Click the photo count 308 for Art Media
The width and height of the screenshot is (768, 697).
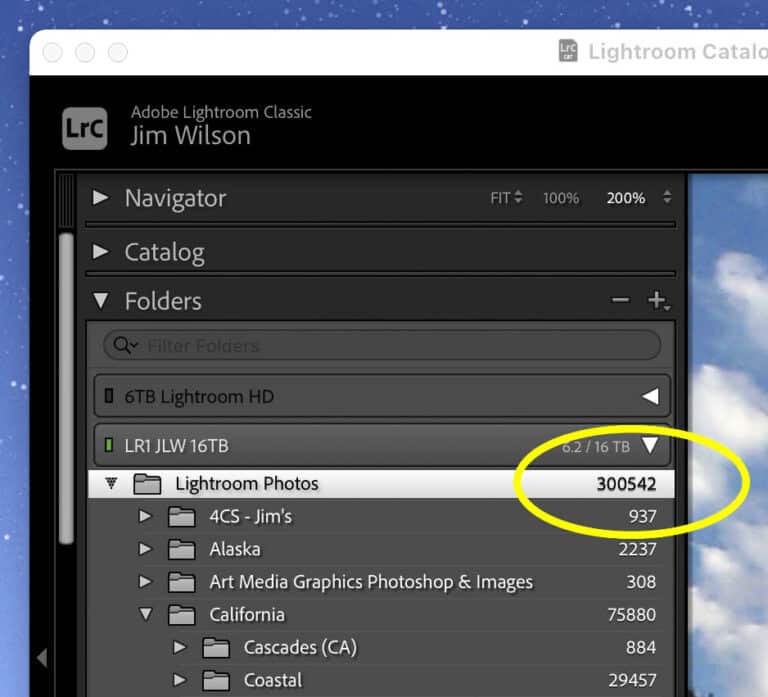641,582
